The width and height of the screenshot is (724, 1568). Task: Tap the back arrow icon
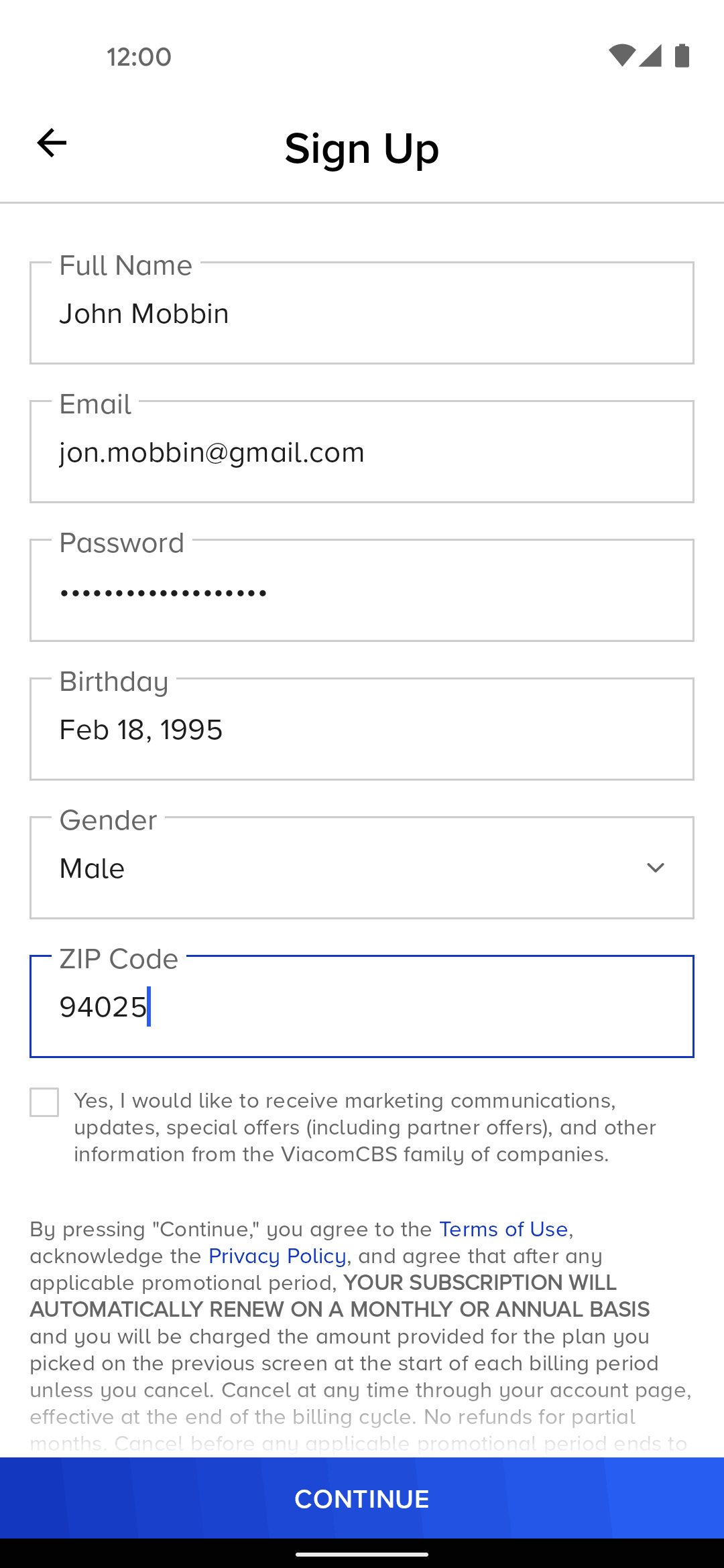click(x=52, y=143)
